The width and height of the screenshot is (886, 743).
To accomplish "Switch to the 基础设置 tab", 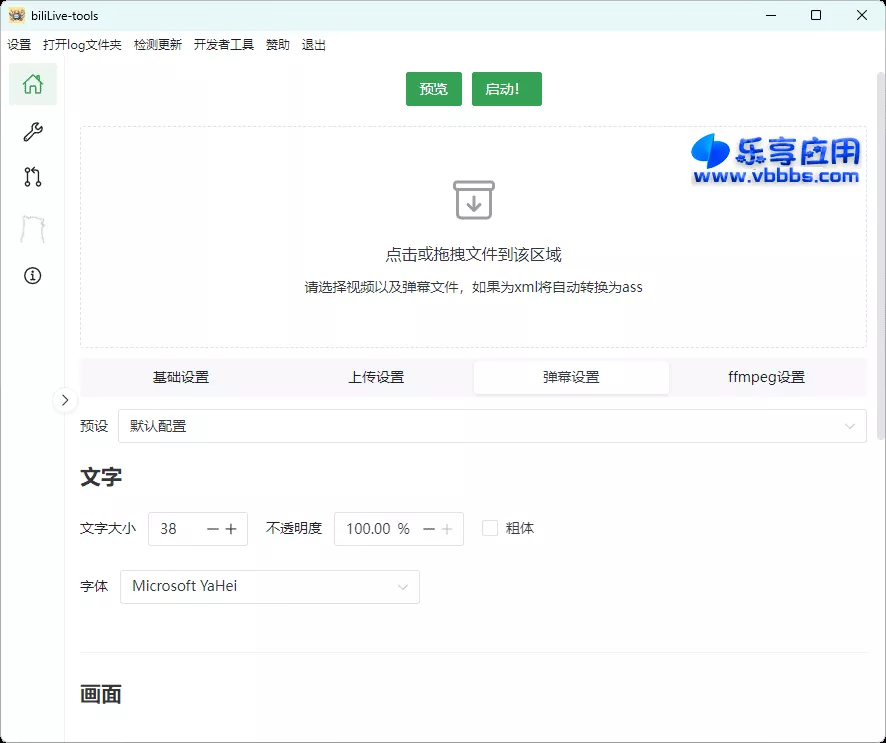I will 180,377.
